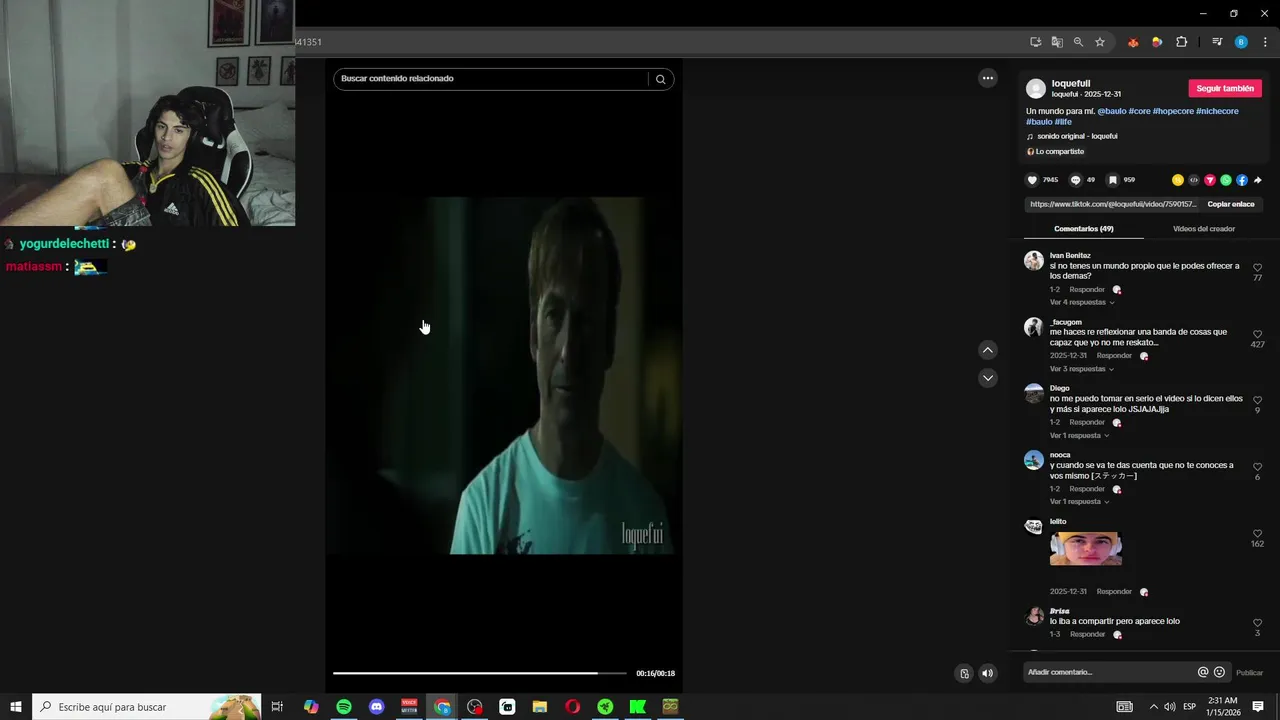Like Brisa's comment heart
The height and width of the screenshot is (720, 1280).
coord(1257,623)
